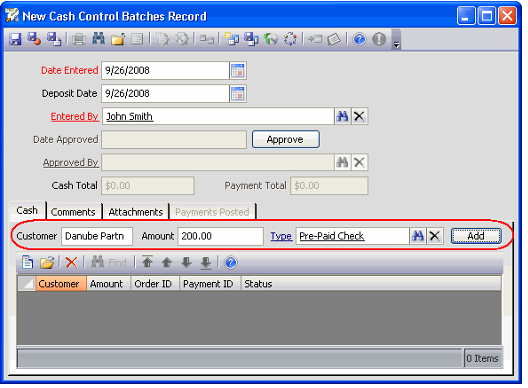This screenshot has width=528, height=388.
Task: Click Save and New toolbar icon
Action: [54, 39]
